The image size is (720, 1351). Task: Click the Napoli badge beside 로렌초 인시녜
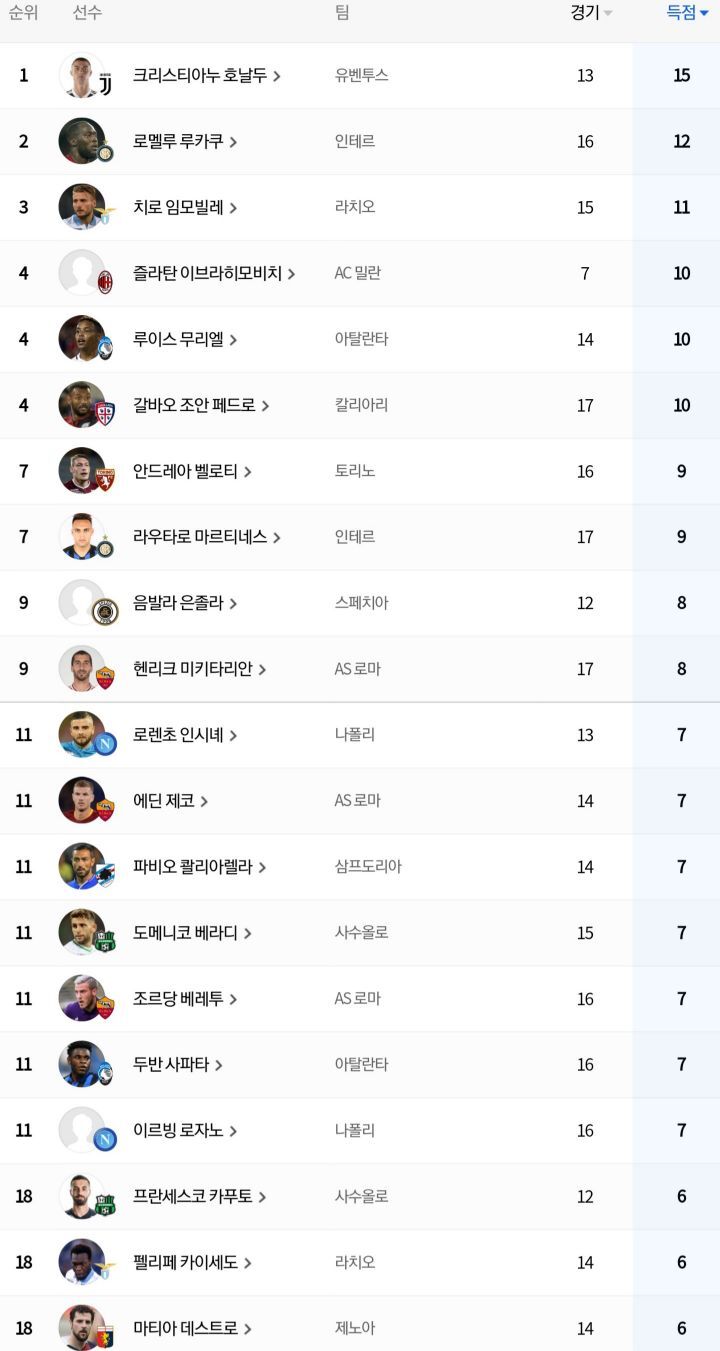(x=105, y=744)
